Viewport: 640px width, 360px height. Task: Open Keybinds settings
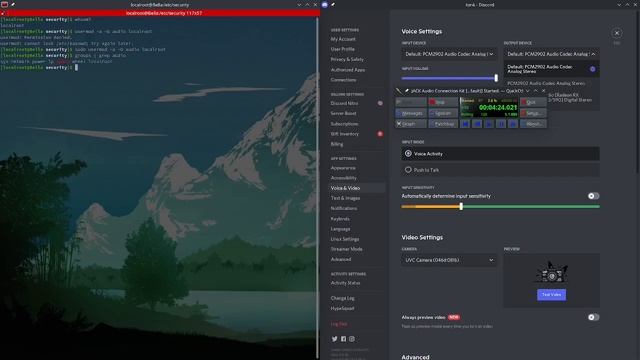coord(340,219)
